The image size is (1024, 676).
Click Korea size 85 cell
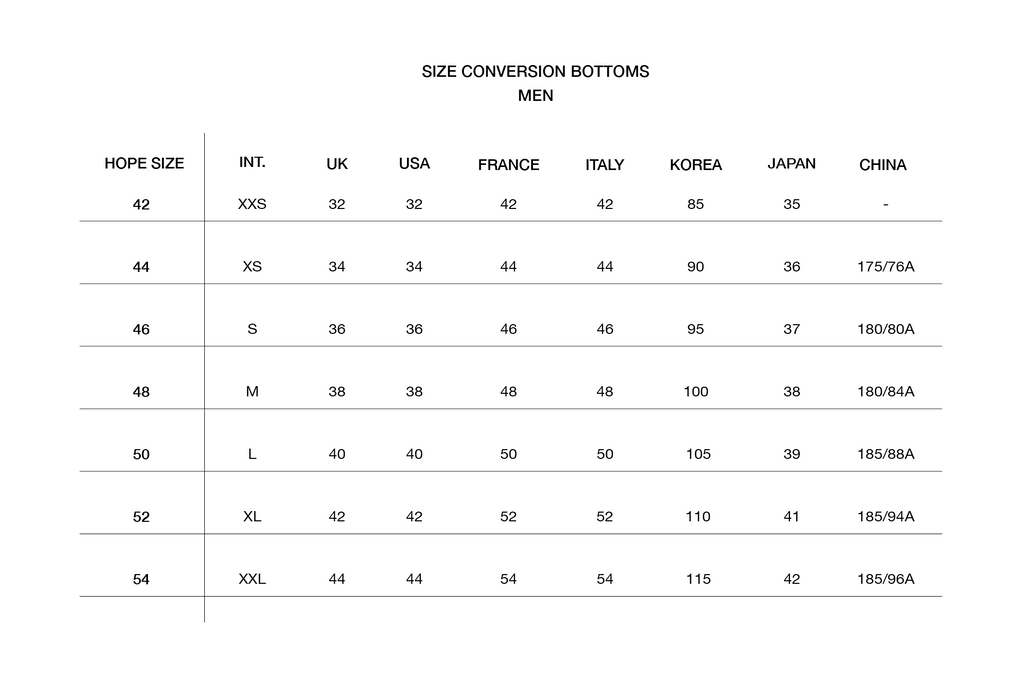coord(695,204)
